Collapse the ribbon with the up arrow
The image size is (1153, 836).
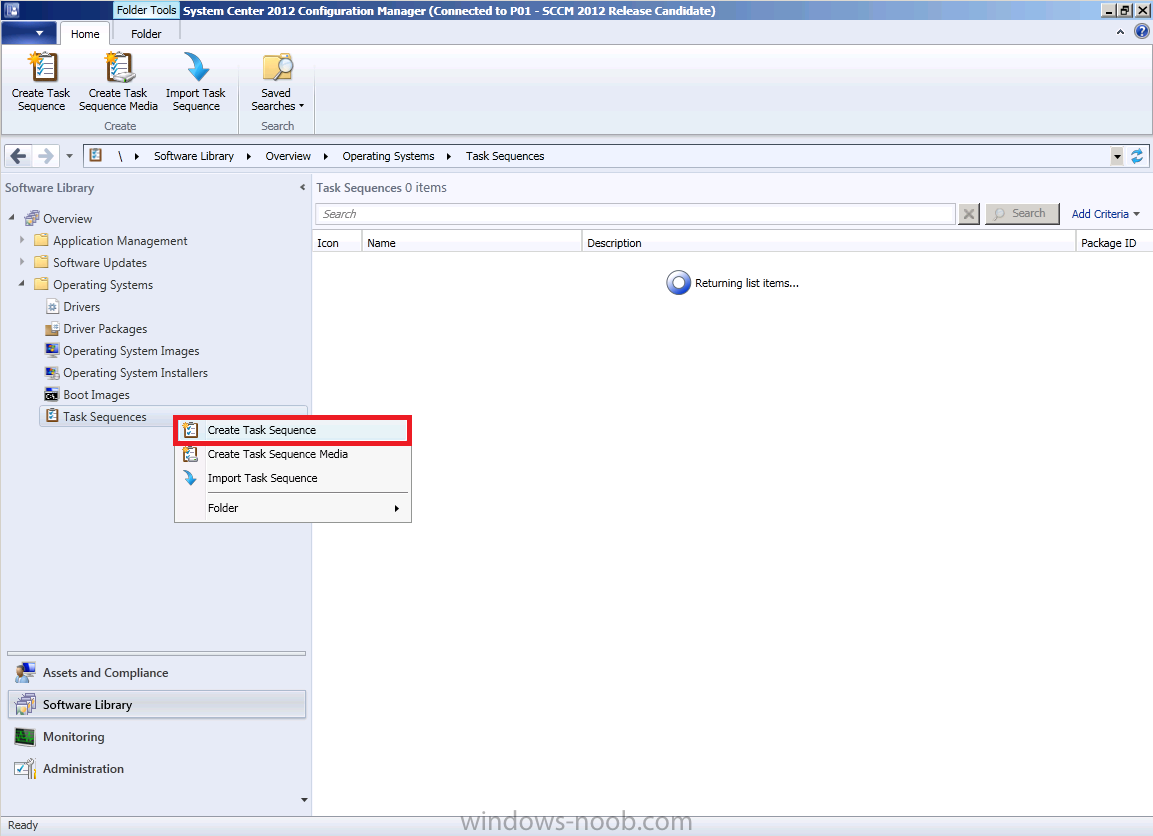point(1120,32)
